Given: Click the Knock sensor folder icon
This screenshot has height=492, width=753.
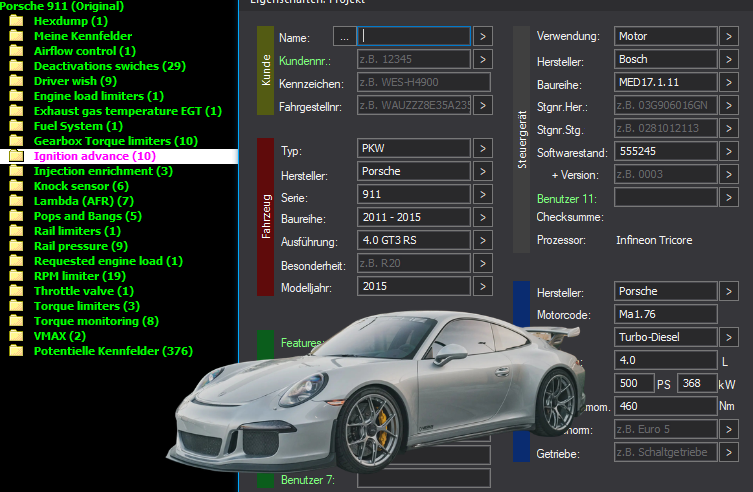Looking at the screenshot, I should point(16,186).
